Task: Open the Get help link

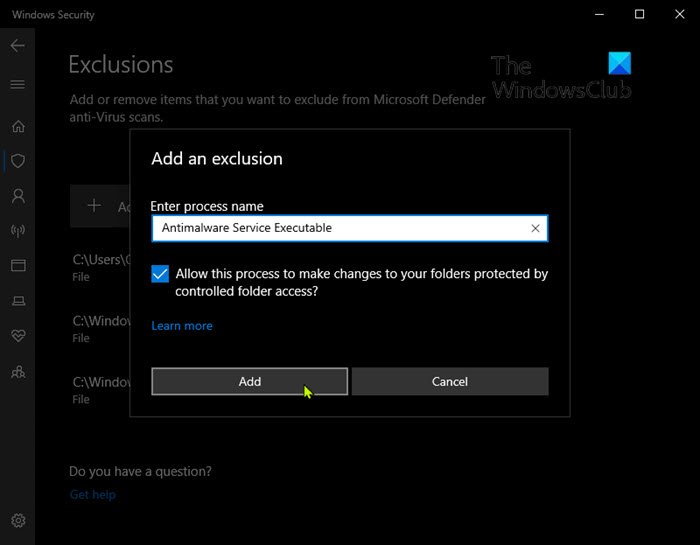Action: pos(93,494)
